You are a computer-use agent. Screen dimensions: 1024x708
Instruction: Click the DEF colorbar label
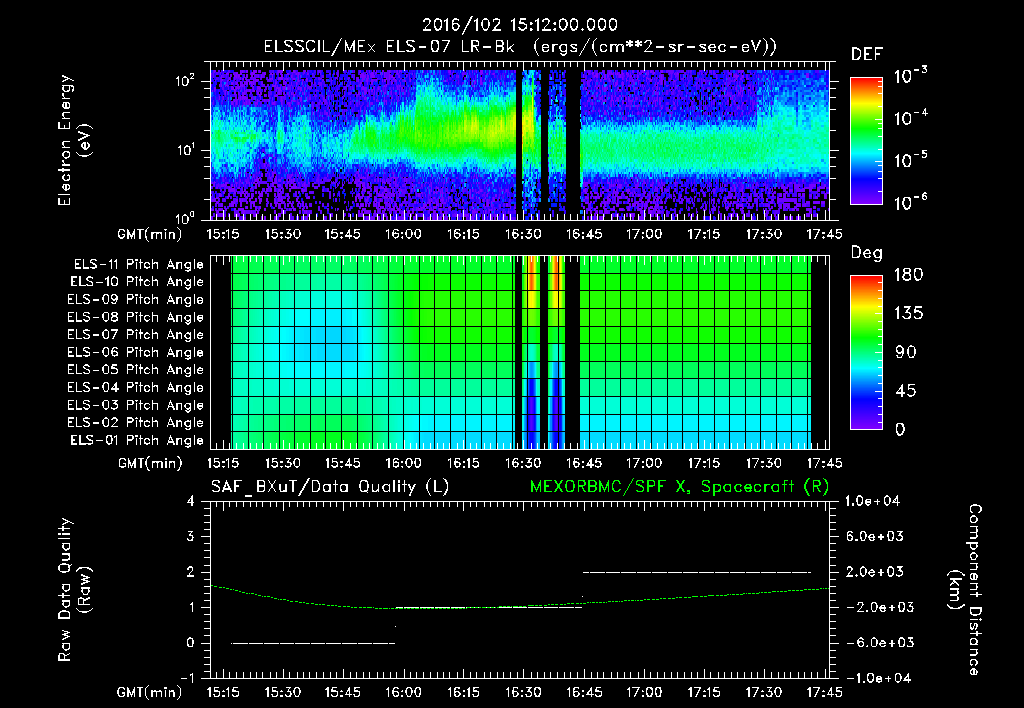click(867, 55)
